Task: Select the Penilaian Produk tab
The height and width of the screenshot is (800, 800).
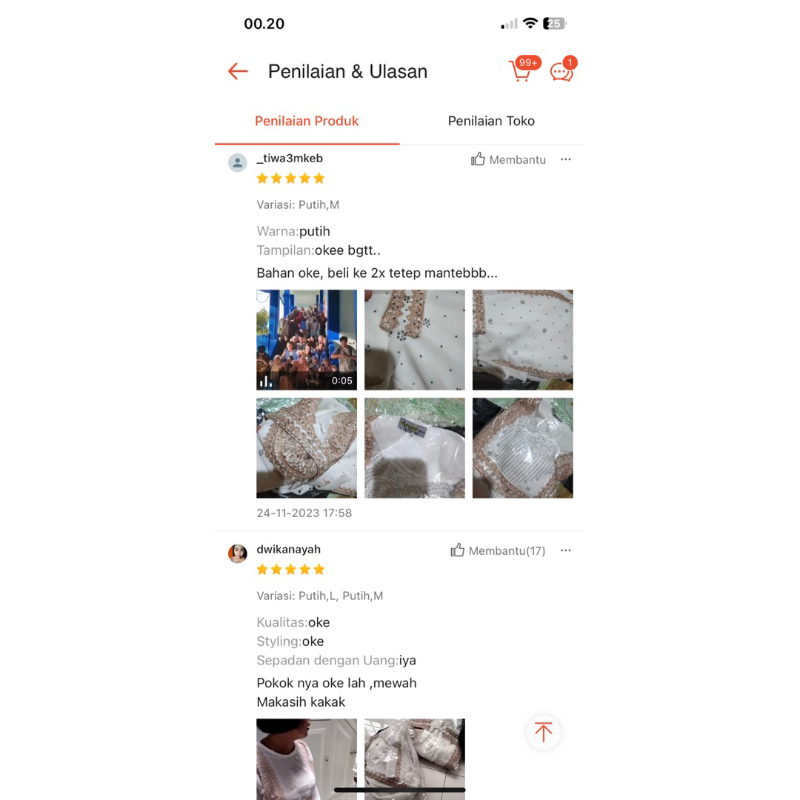Action: point(307,121)
